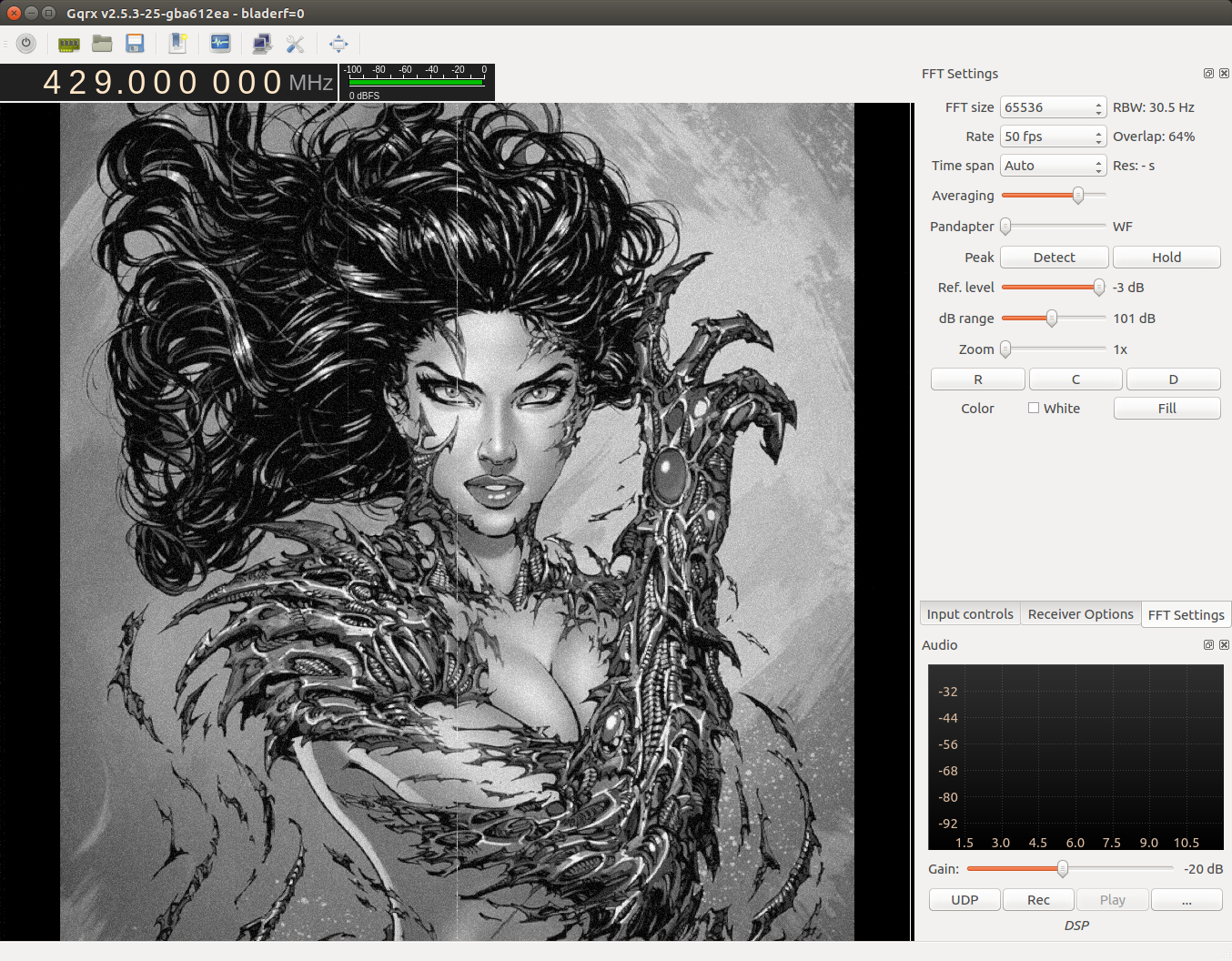Click the audio Gain slider handle
This screenshot has width=1232, height=961.
(1062, 869)
